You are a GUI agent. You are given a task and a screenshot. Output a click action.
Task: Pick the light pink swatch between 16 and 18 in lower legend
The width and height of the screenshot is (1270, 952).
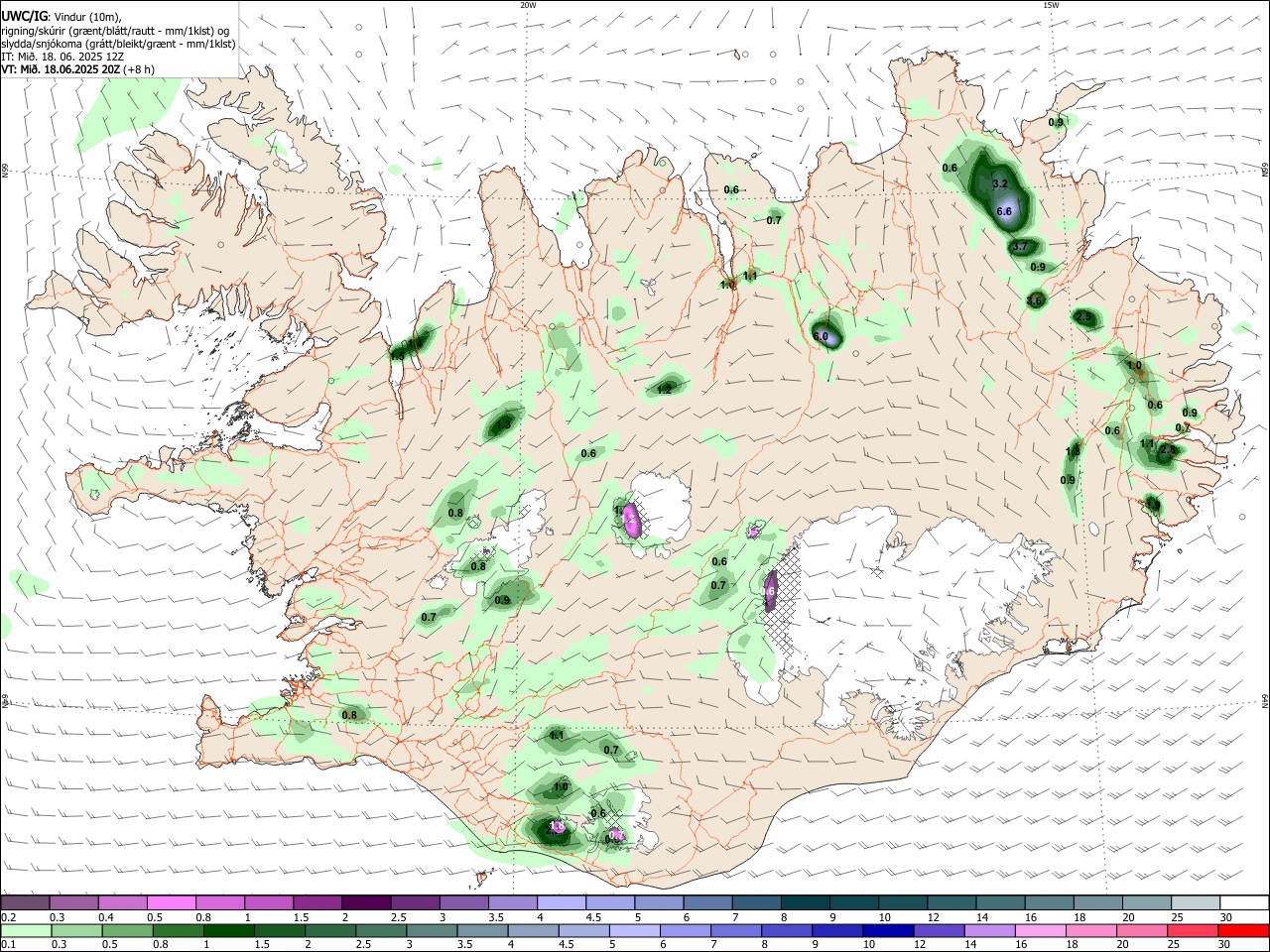[x=1041, y=930]
